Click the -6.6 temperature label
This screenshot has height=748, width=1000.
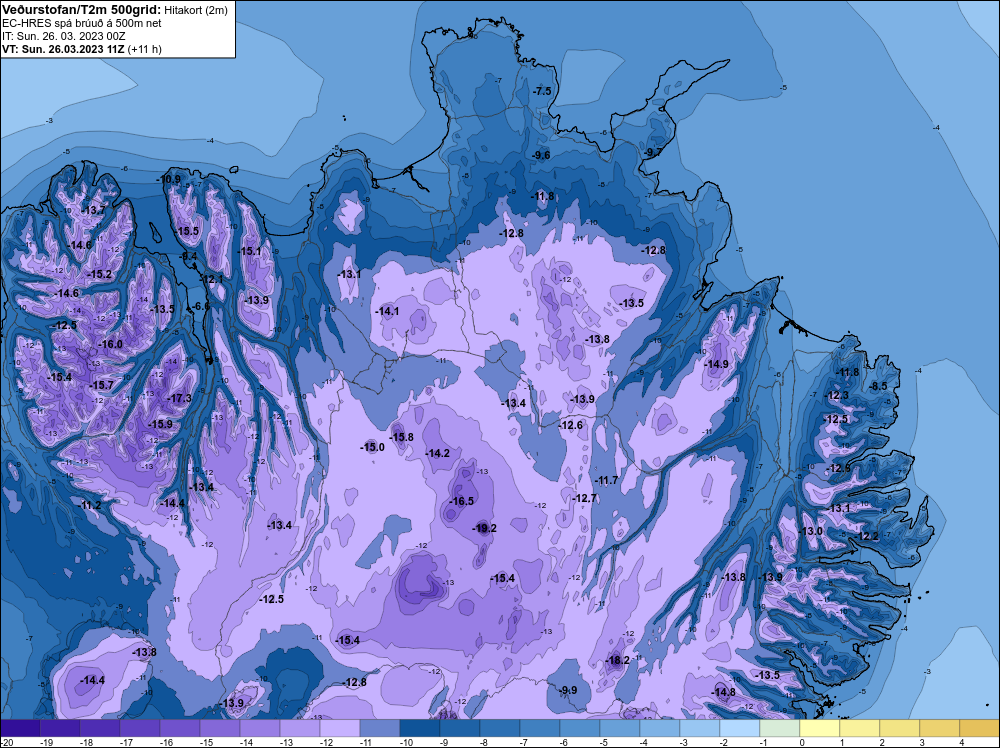(200, 306)
